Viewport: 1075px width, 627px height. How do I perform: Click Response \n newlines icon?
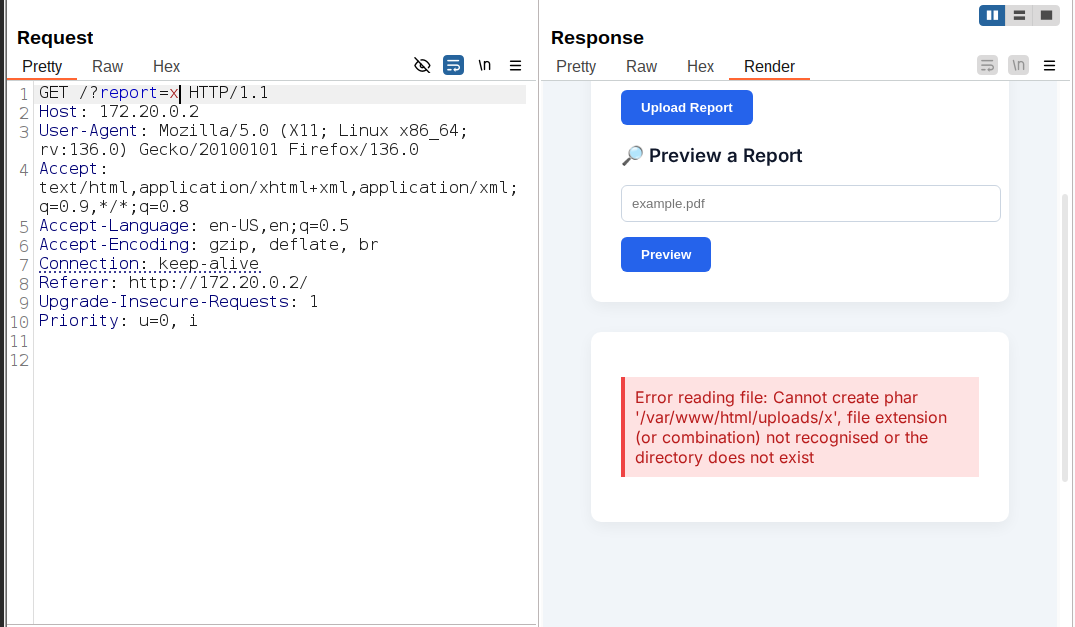[x=1019, y=65]
